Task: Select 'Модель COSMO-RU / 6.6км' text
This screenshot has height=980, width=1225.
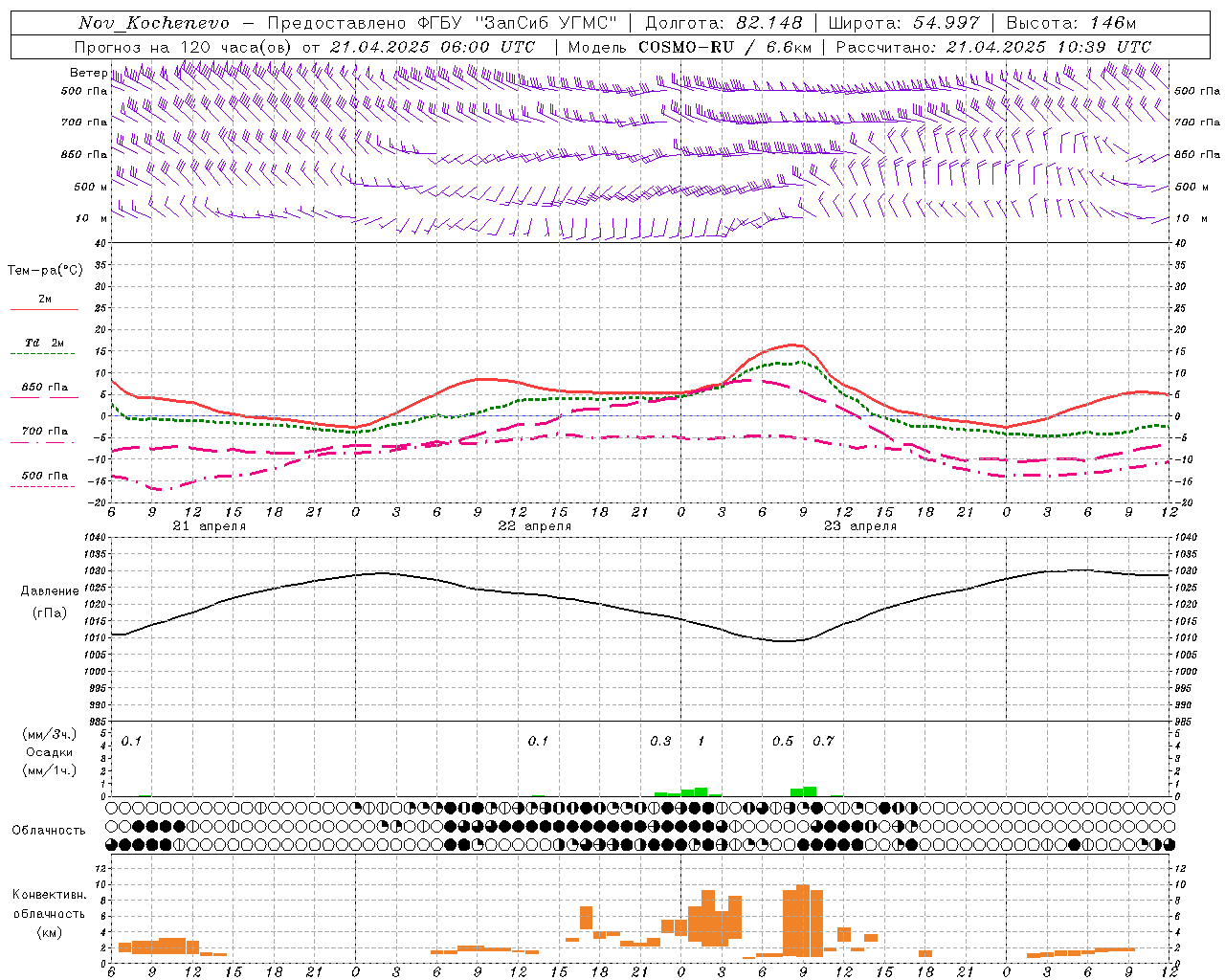Action: tap(690, 47)
